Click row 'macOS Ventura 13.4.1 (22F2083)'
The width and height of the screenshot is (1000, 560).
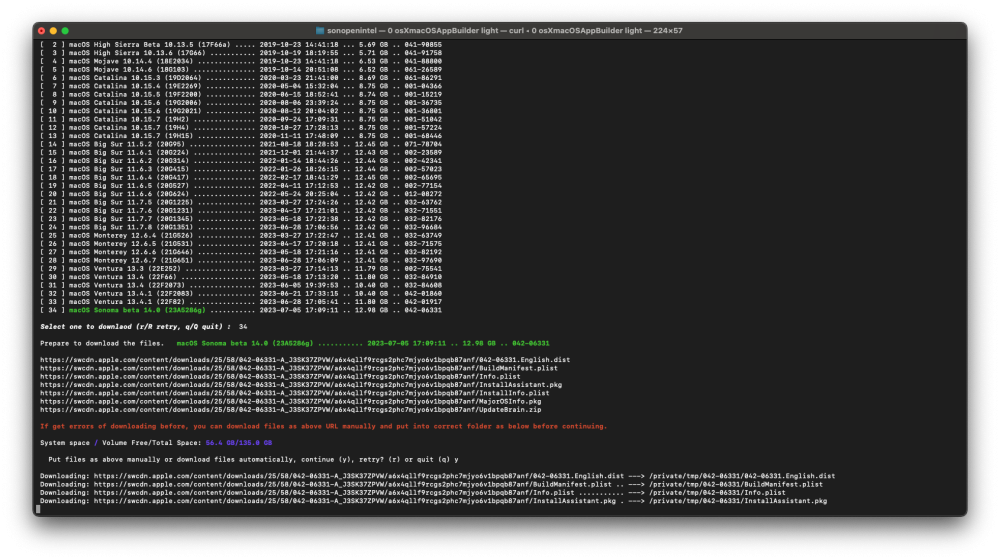pos(241,293)
